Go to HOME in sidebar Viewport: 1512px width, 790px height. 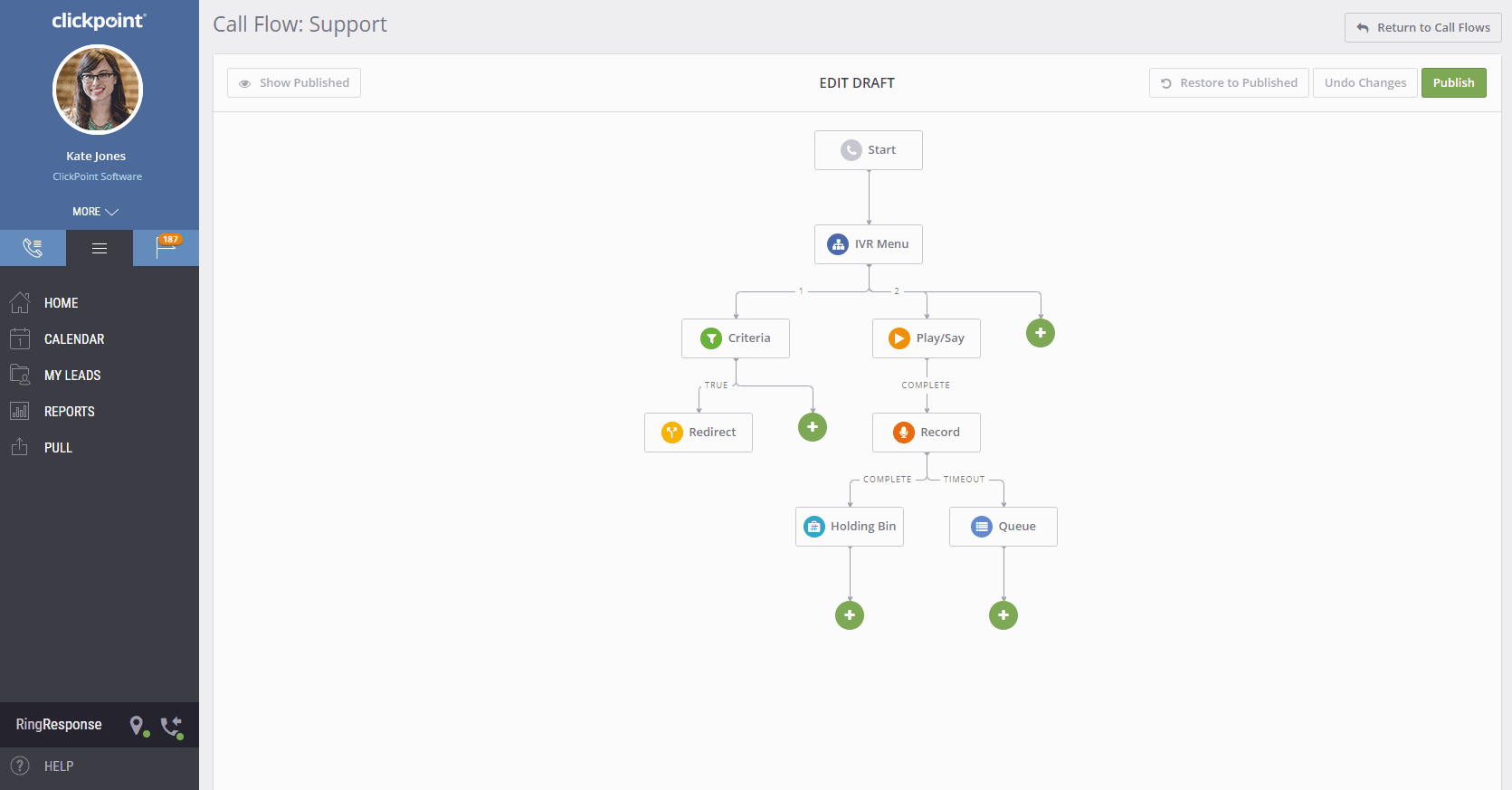point(61,303)
